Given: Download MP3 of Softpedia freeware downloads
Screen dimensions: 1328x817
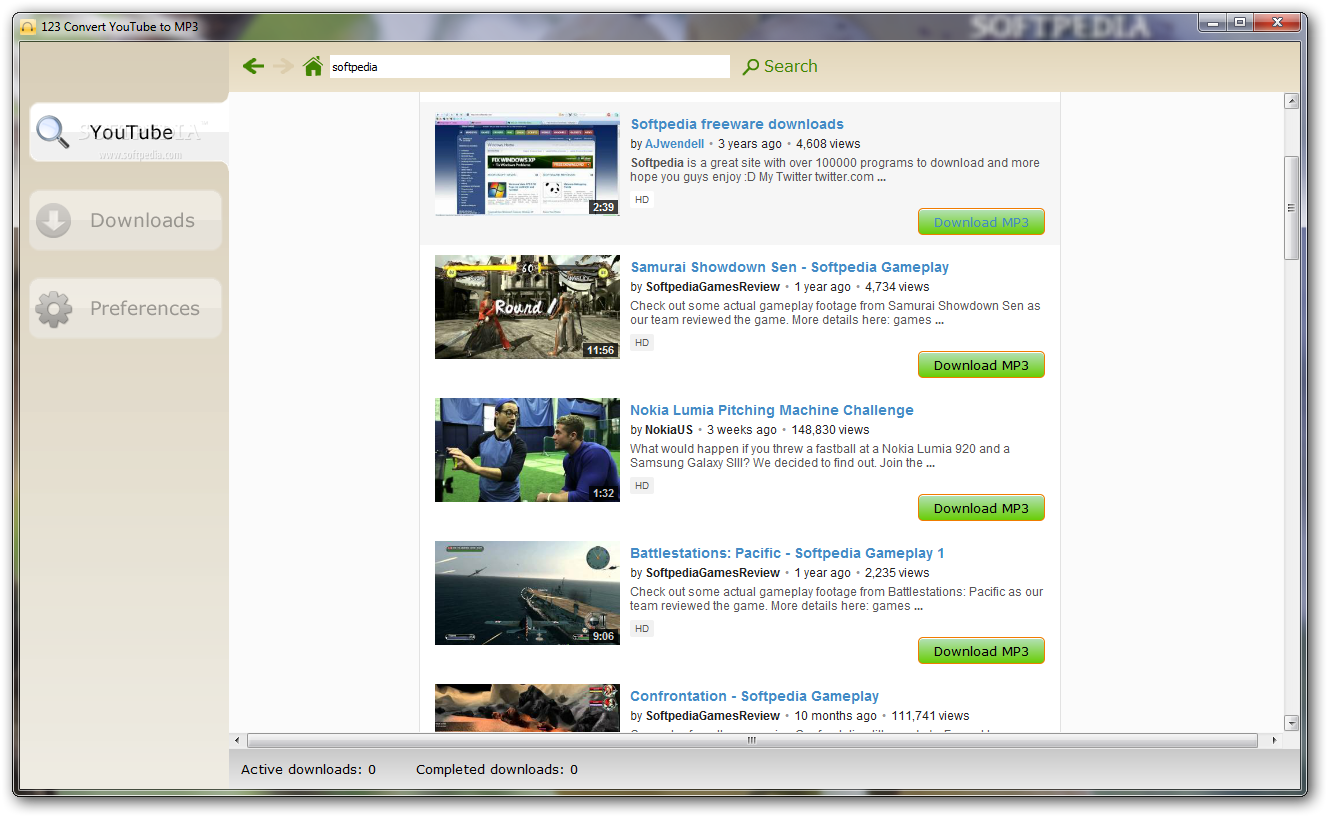Looking at the screenshot, I should (x=981, y=222).
